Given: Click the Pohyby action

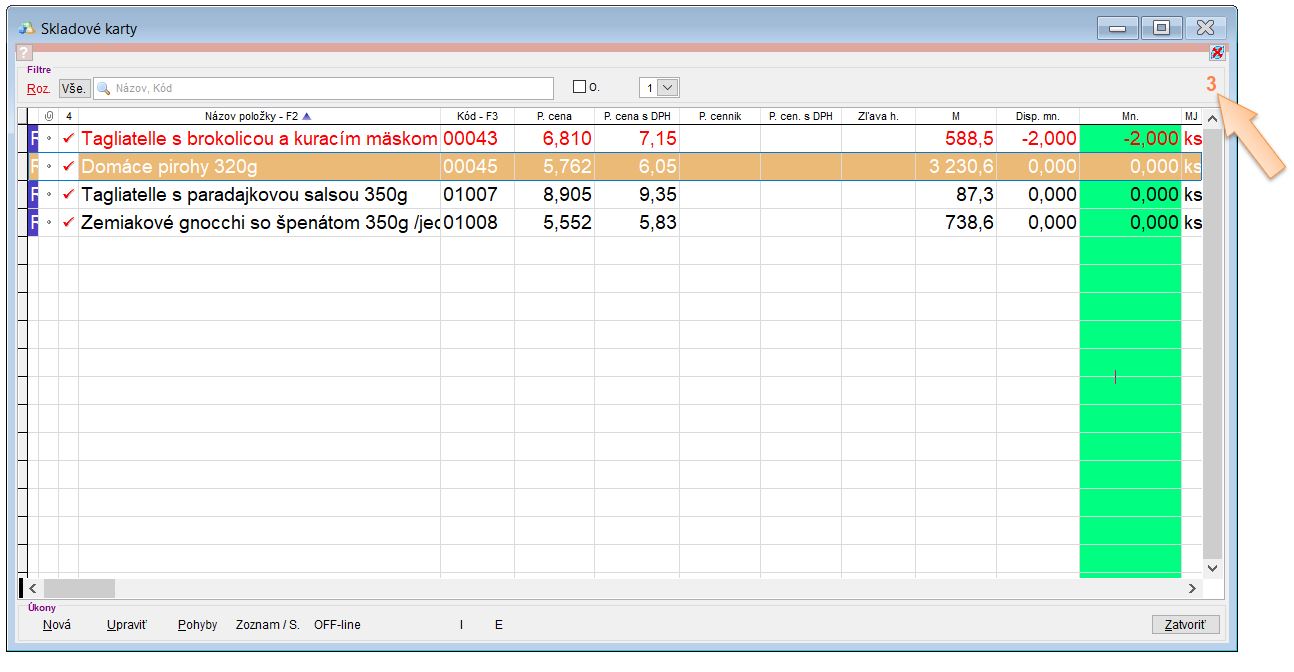Looking at the screenshot, I should tap(197, 625).
